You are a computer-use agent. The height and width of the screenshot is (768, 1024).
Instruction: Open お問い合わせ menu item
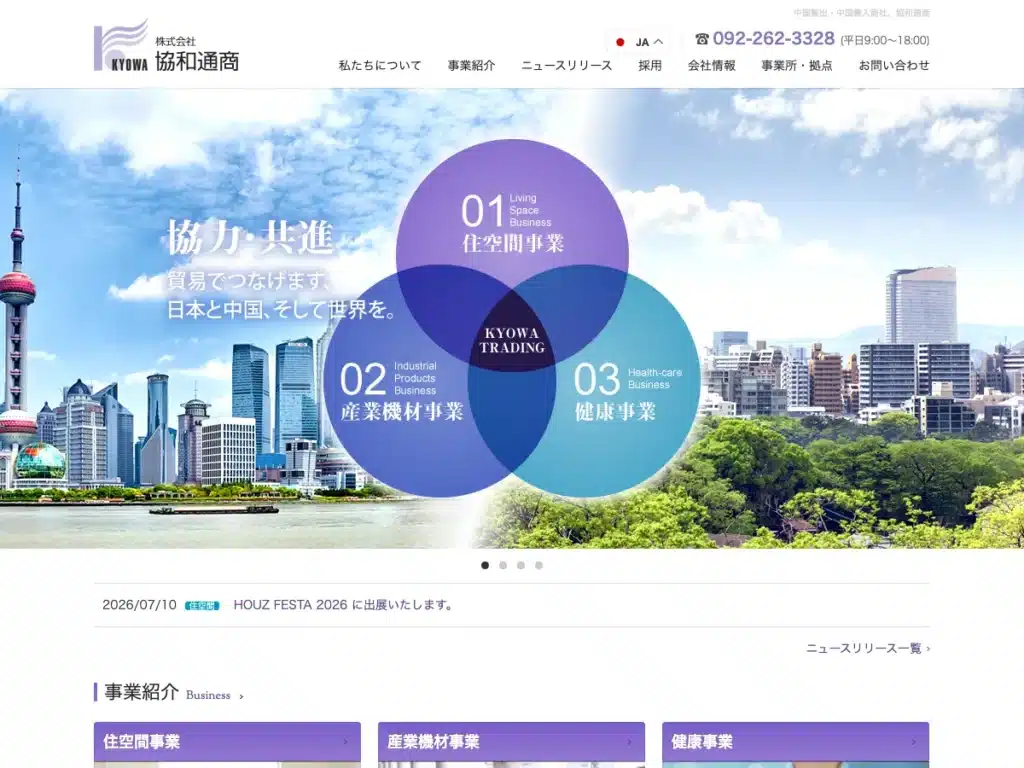893,65
